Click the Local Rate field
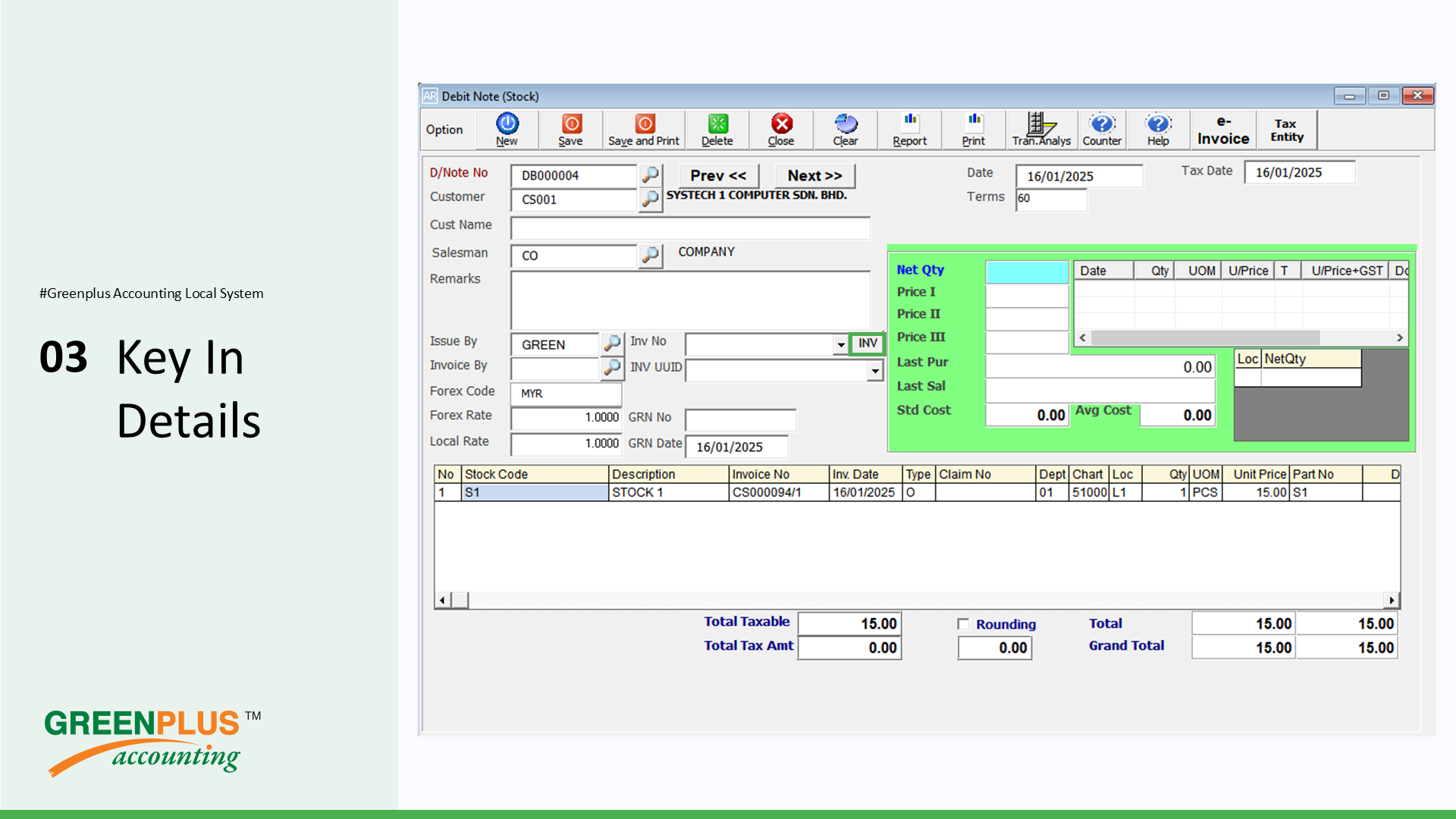This screenshot has height=819, width=1456. (566, 444)
